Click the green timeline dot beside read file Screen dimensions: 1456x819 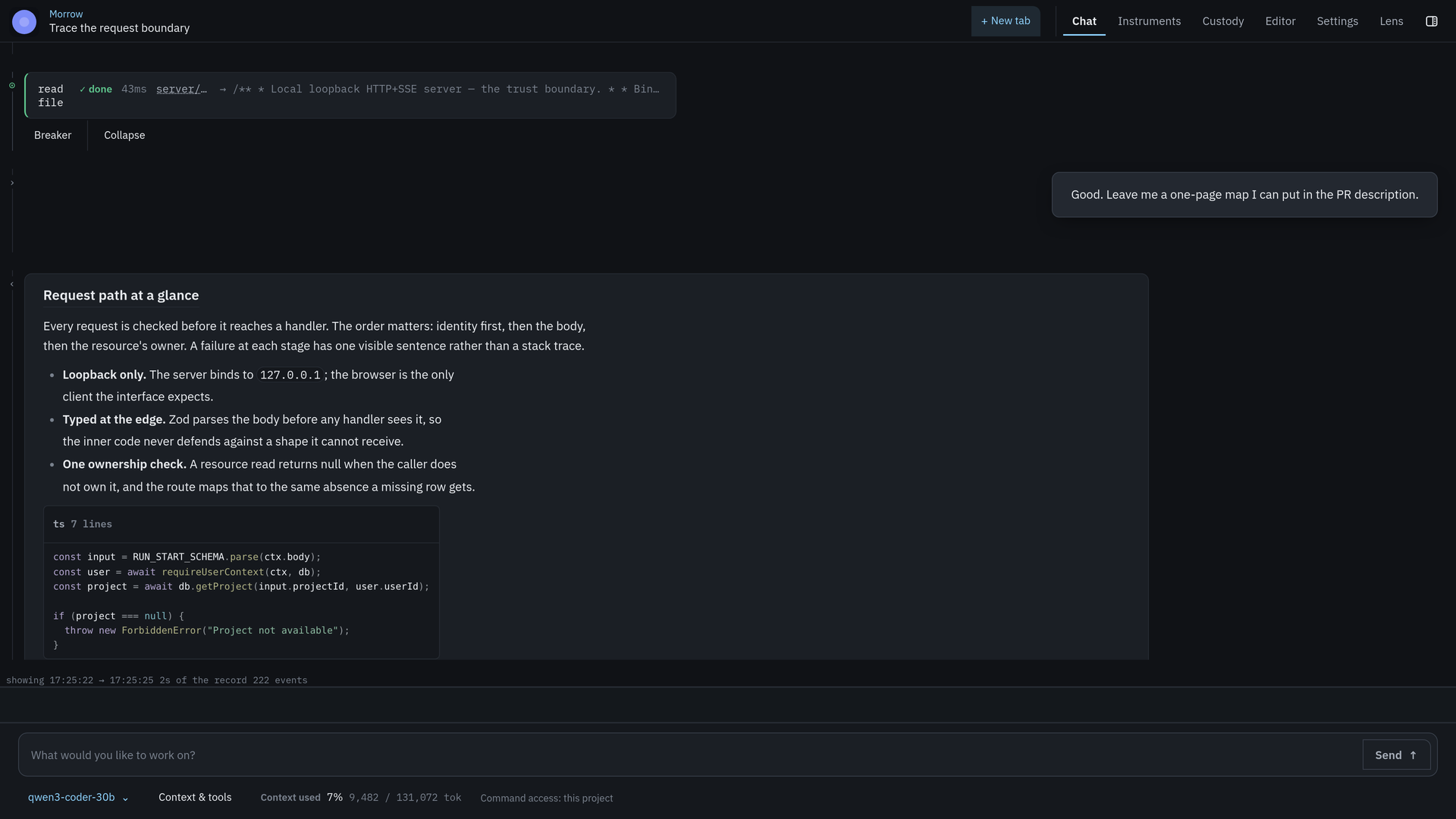pyautogui.click(x=12, y=85)
